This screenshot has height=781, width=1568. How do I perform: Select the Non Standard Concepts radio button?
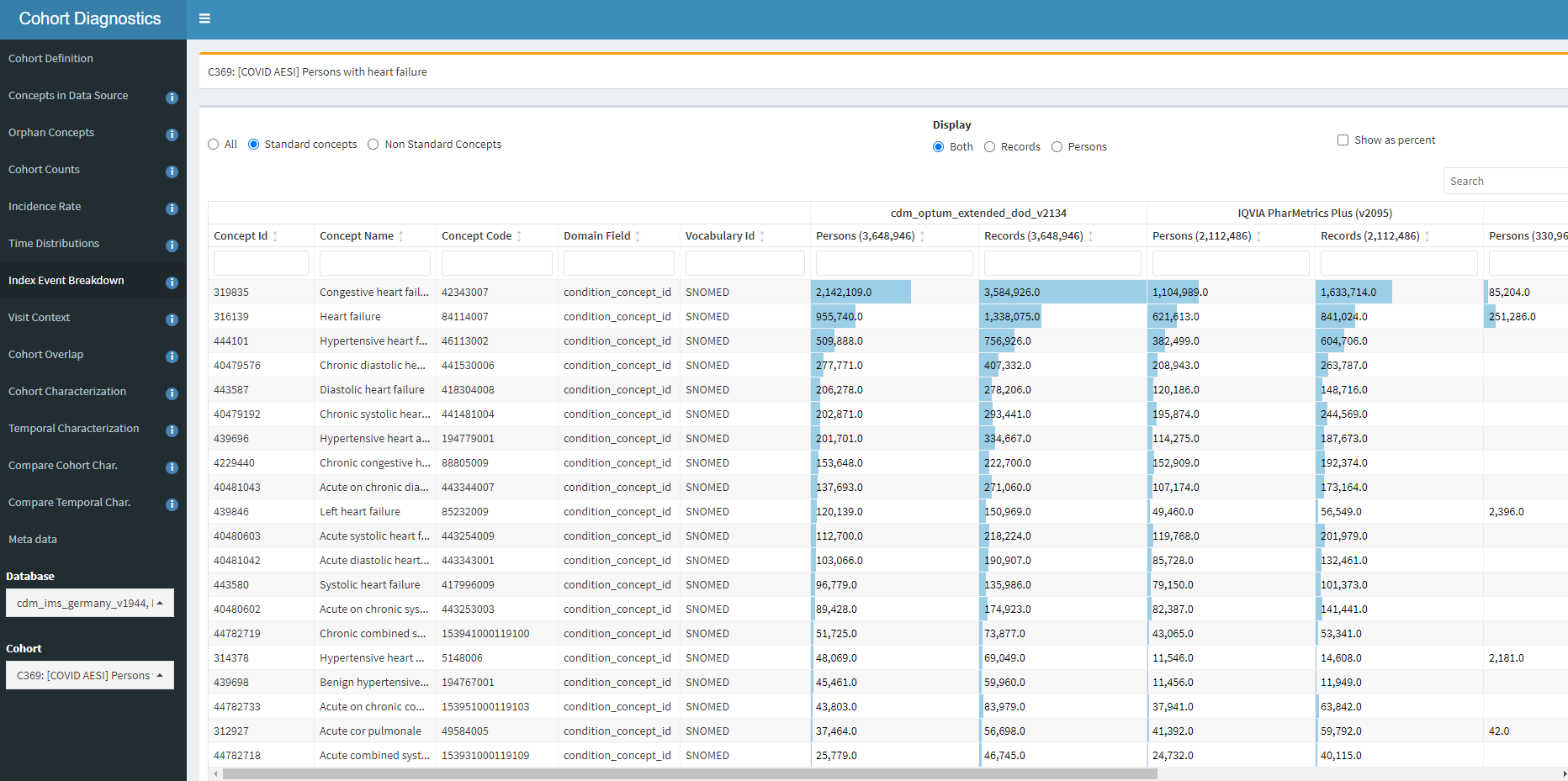click(373, 144)
